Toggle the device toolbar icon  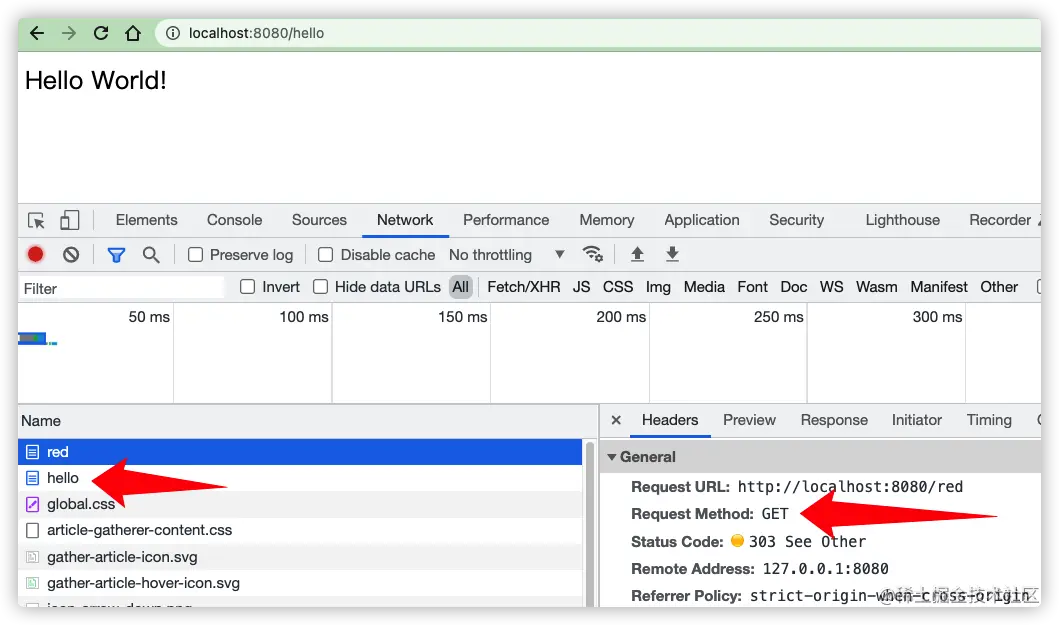click(x=70, y=220)
